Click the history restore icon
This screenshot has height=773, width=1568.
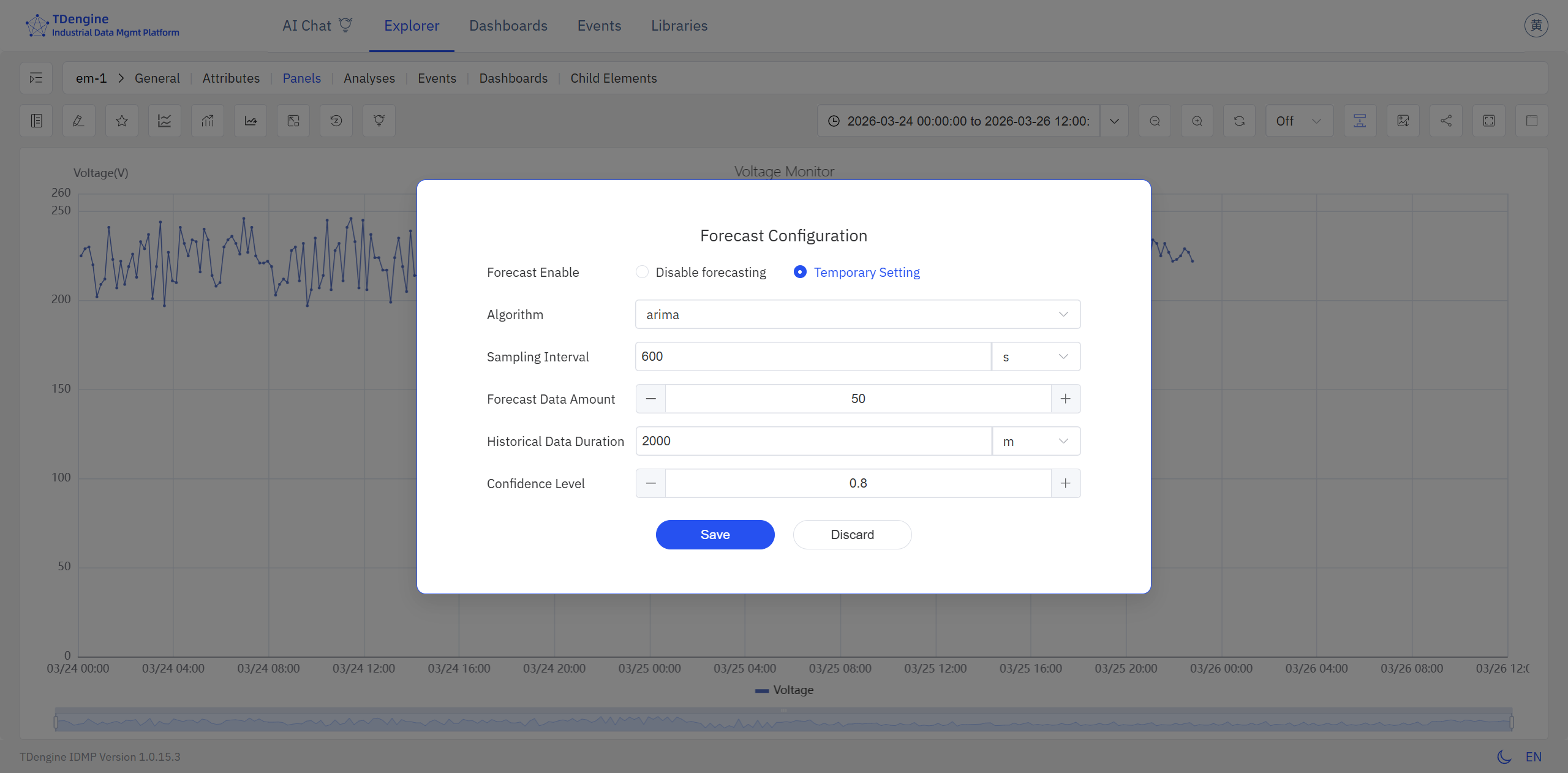click(336, 121)
